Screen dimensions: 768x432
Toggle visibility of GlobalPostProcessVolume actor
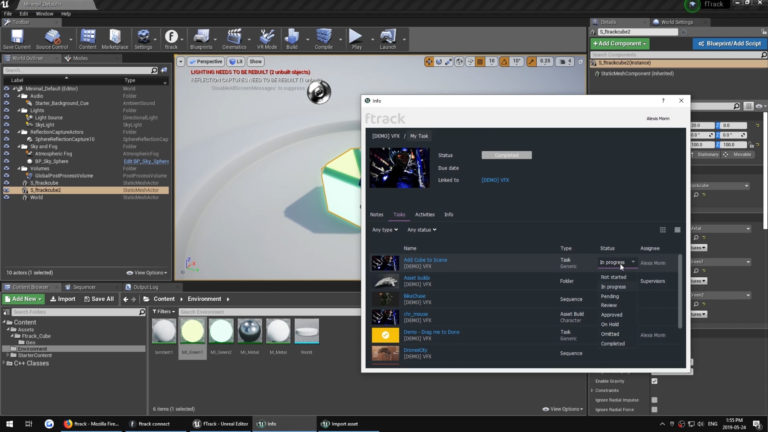pos(6,175)
